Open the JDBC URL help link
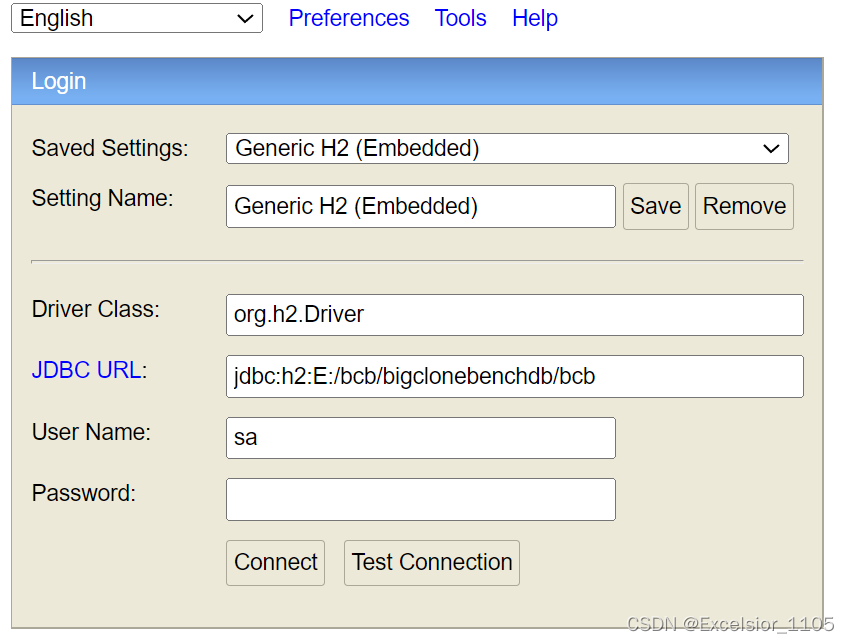This screenshot has height=643, width=850. pos(87,370)
